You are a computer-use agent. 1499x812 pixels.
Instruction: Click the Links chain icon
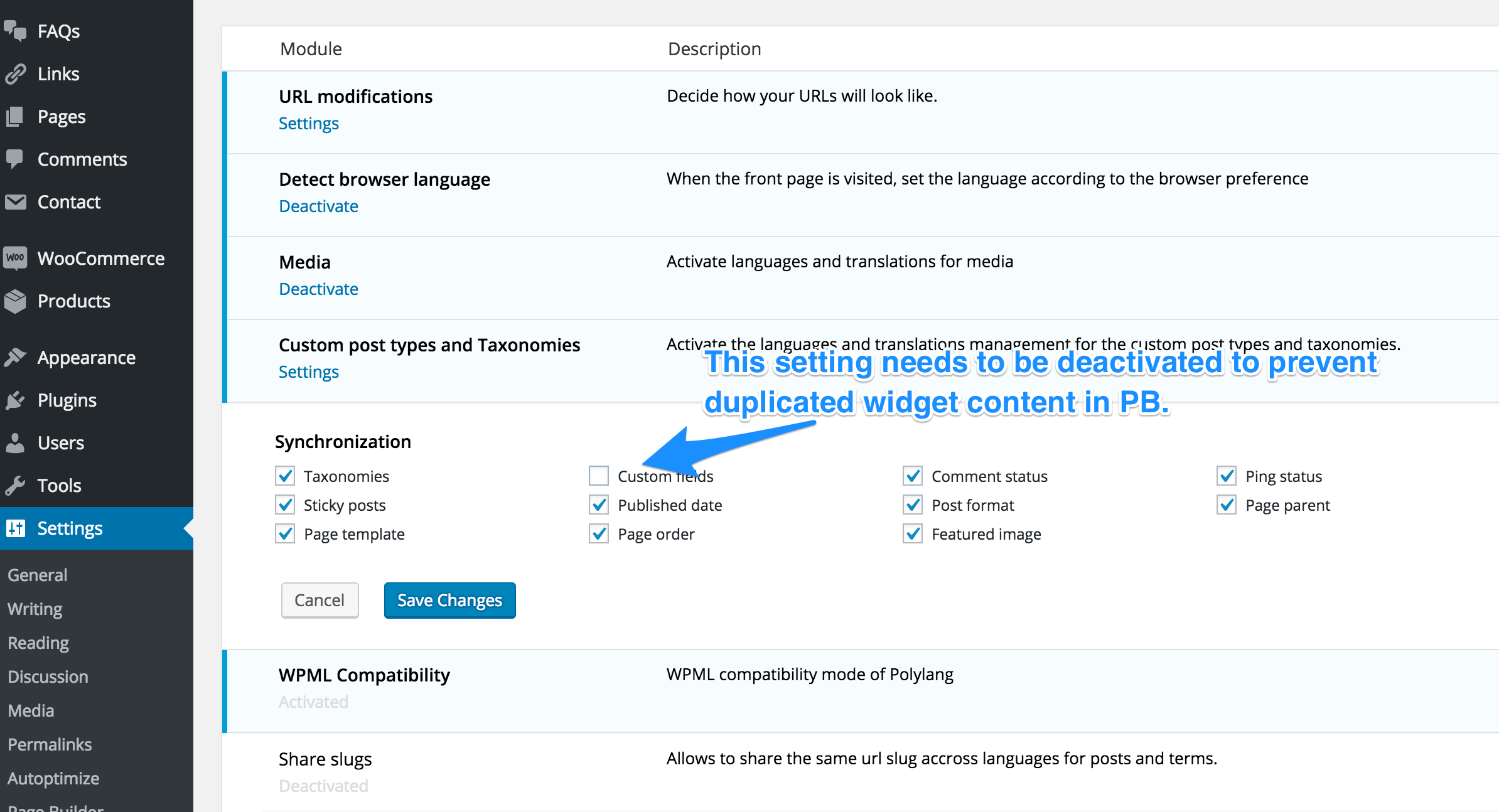15,73
